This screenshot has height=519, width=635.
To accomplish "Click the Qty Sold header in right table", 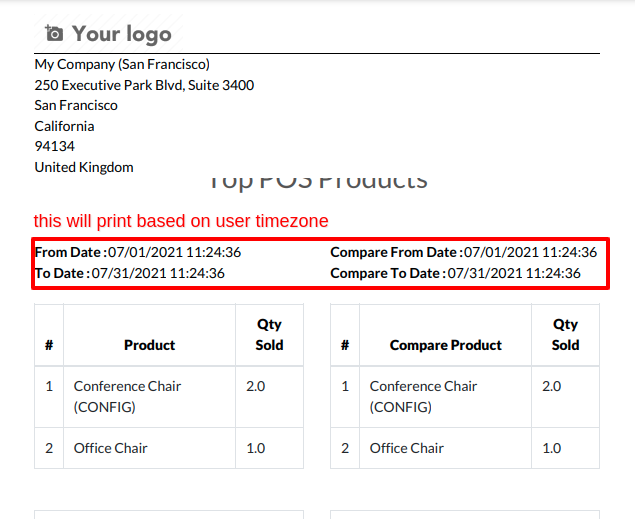I will (x=565, y=335).
